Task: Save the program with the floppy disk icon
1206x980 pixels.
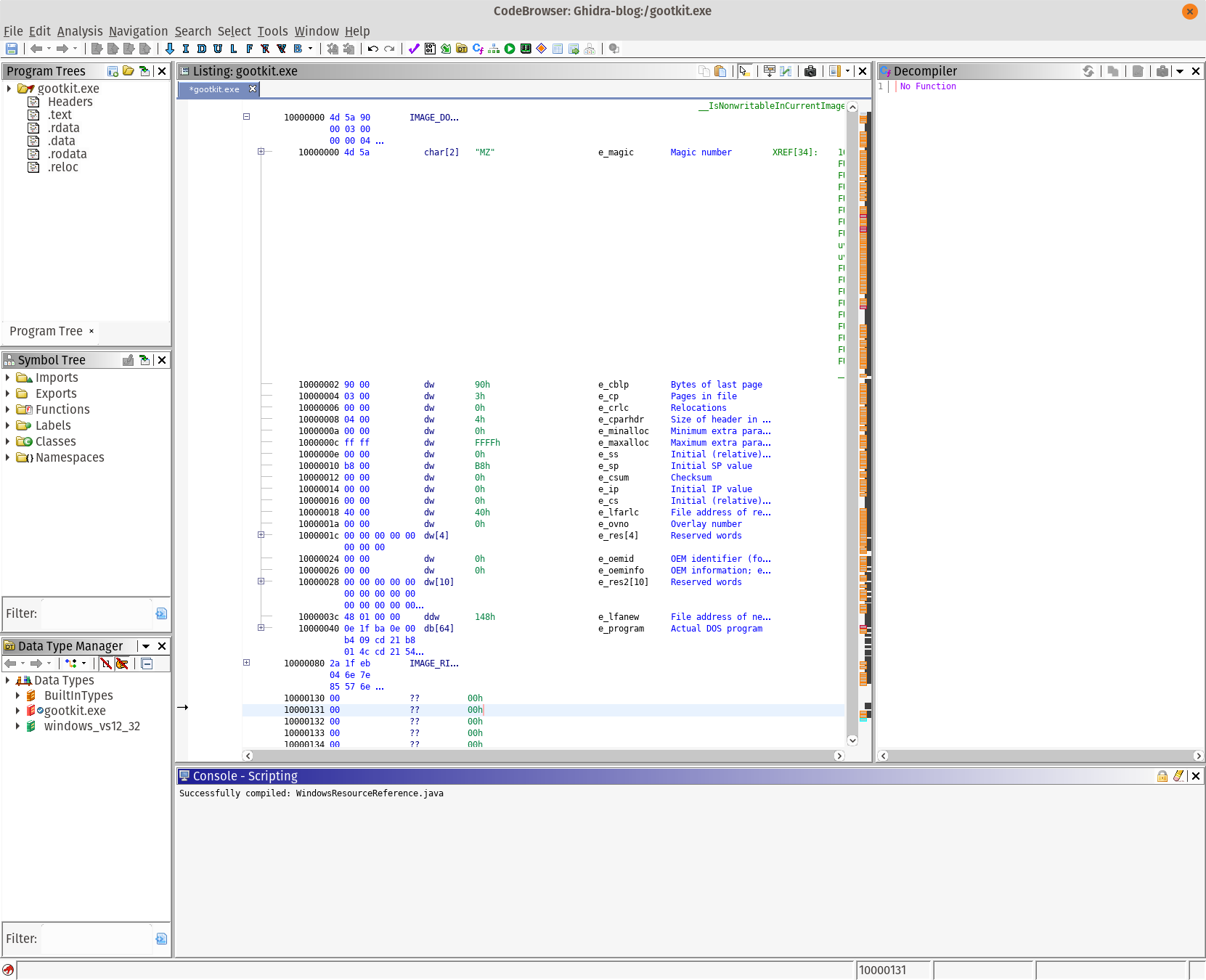Action: (x=12, y=49)
